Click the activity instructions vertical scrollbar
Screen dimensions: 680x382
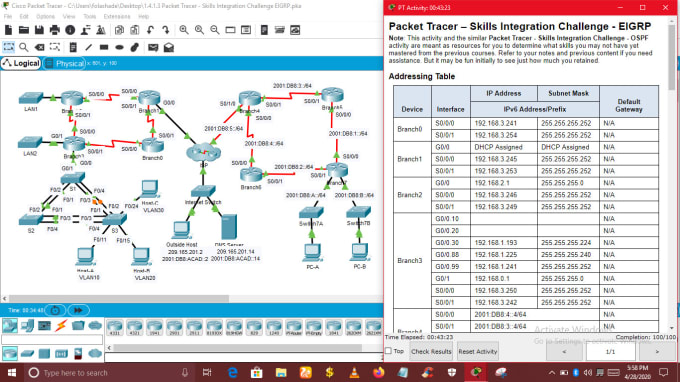pos(672,57)
